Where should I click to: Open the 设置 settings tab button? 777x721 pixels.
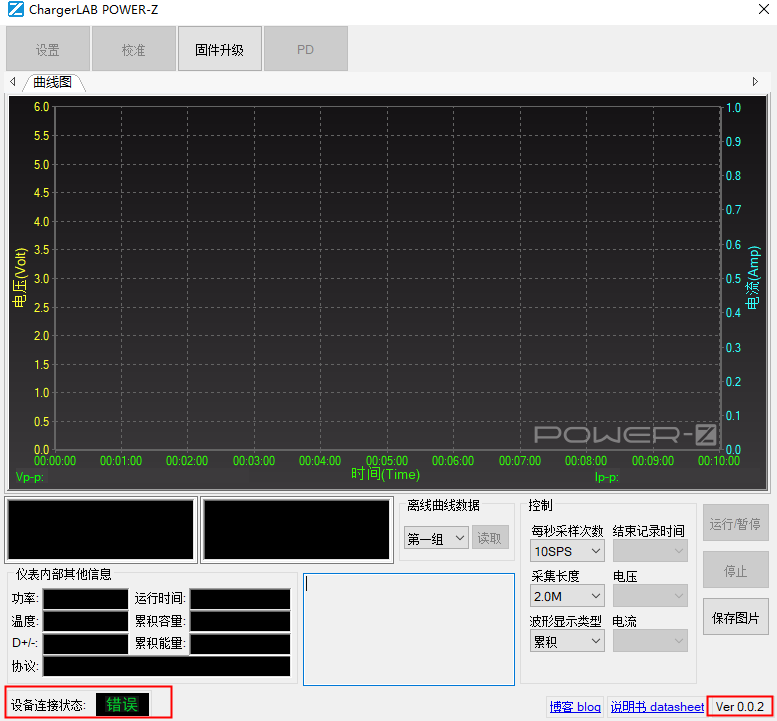click(x=48, y=49)
